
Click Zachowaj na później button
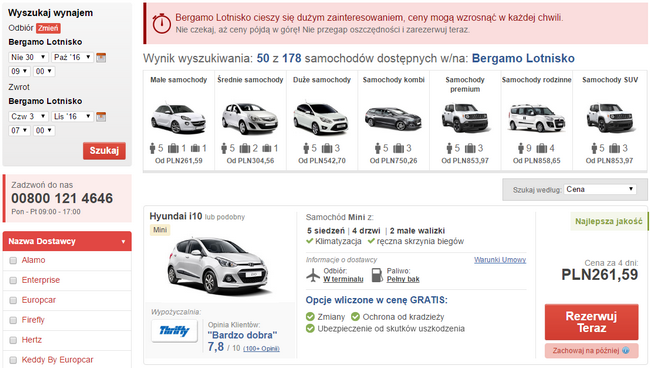[x=592, y=351]
